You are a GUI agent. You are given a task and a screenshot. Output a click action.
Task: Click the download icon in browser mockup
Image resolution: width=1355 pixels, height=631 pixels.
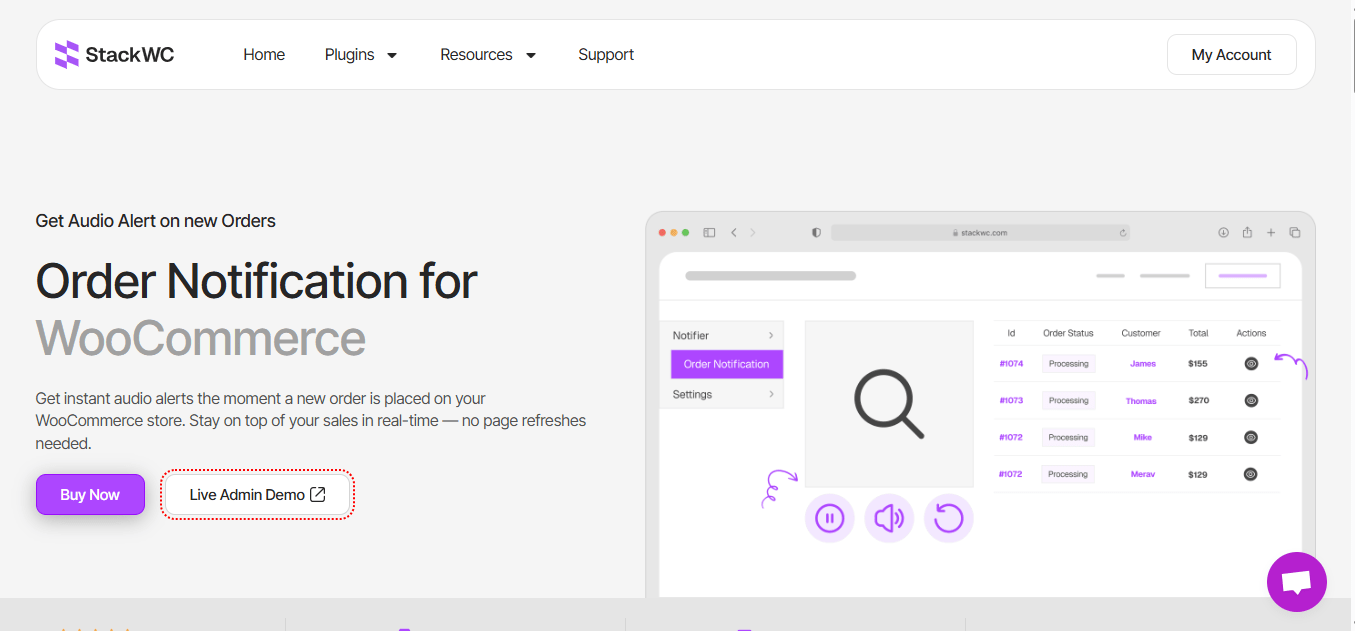[1223, 233]
